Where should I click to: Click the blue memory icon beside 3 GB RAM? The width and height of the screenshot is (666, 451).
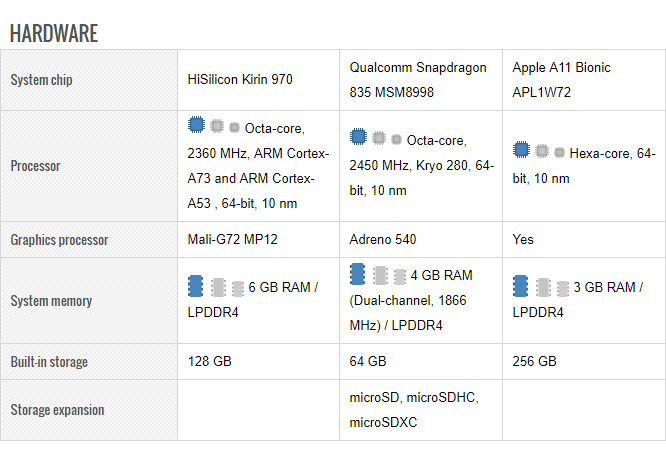click(521, 286)
